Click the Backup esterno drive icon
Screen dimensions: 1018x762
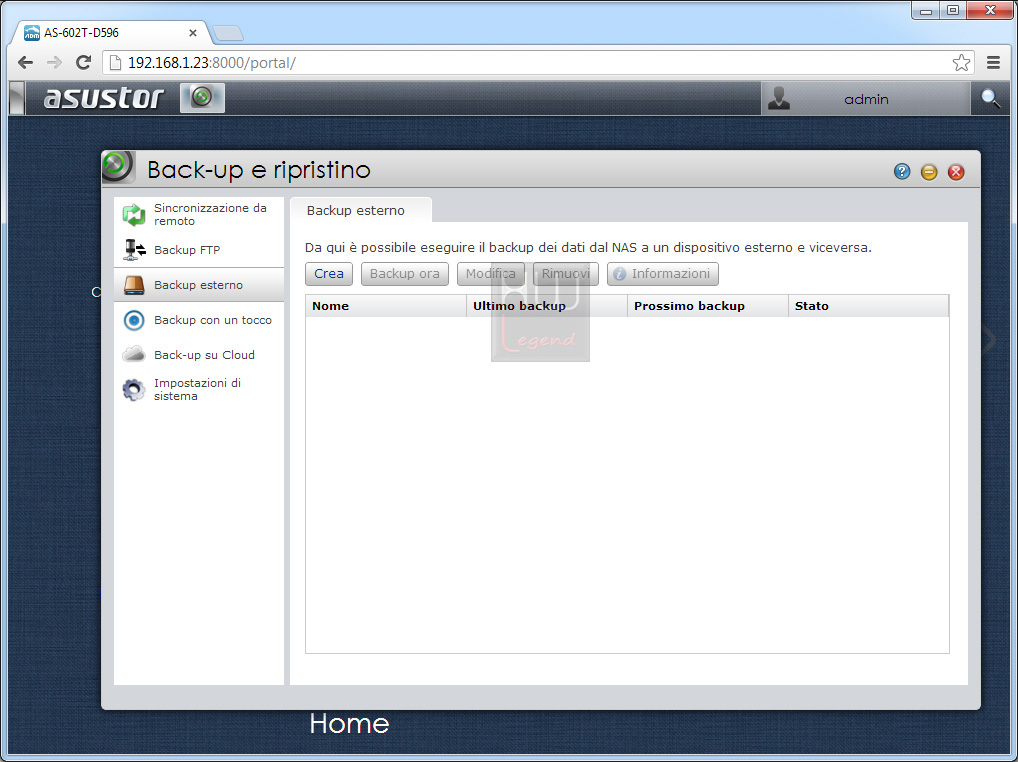134,285
